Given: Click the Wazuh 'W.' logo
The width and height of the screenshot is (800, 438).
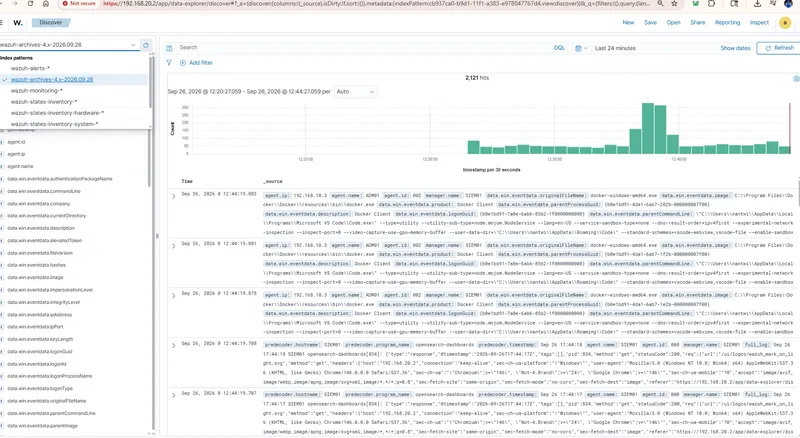Looking at the screenshot, I should pos(18,23).
